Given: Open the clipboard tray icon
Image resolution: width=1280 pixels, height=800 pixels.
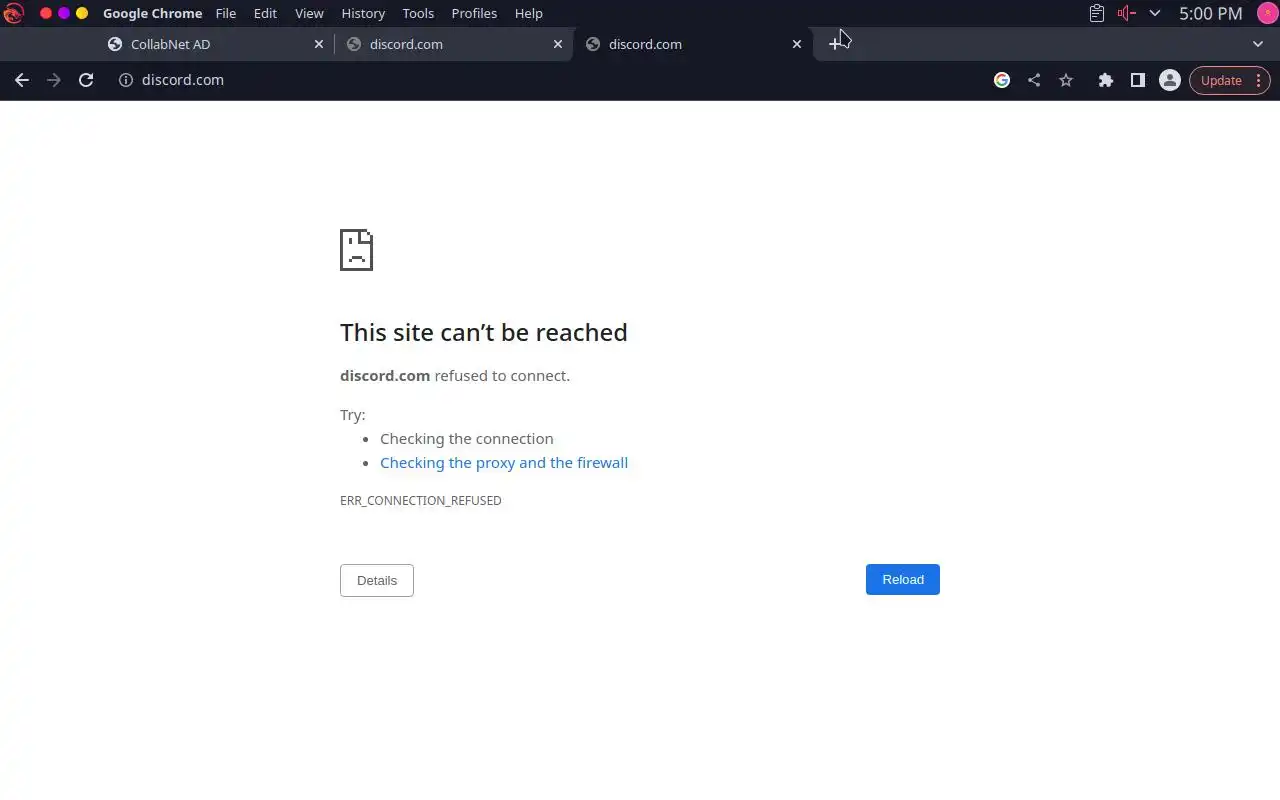Looking at the screenshot, I should pos(1097,13).
